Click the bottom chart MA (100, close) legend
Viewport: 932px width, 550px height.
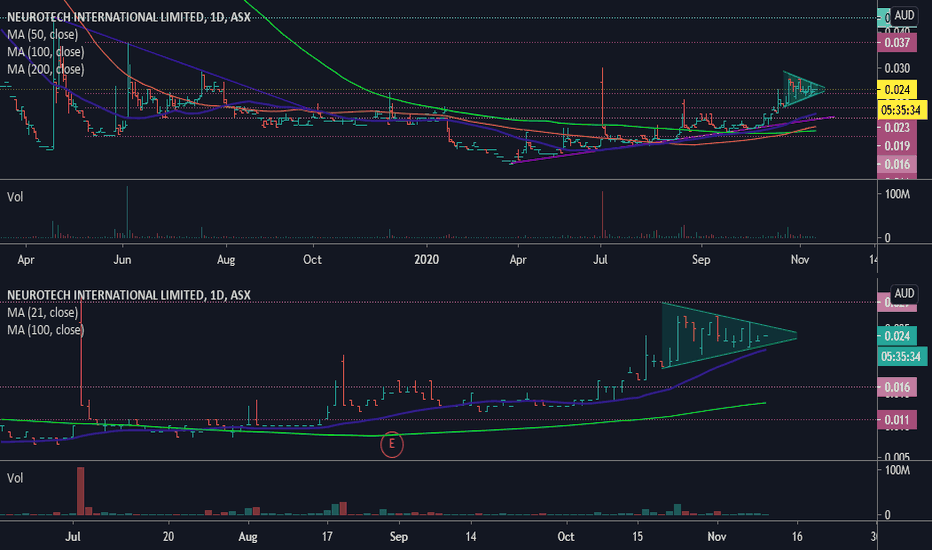point(46,329)
